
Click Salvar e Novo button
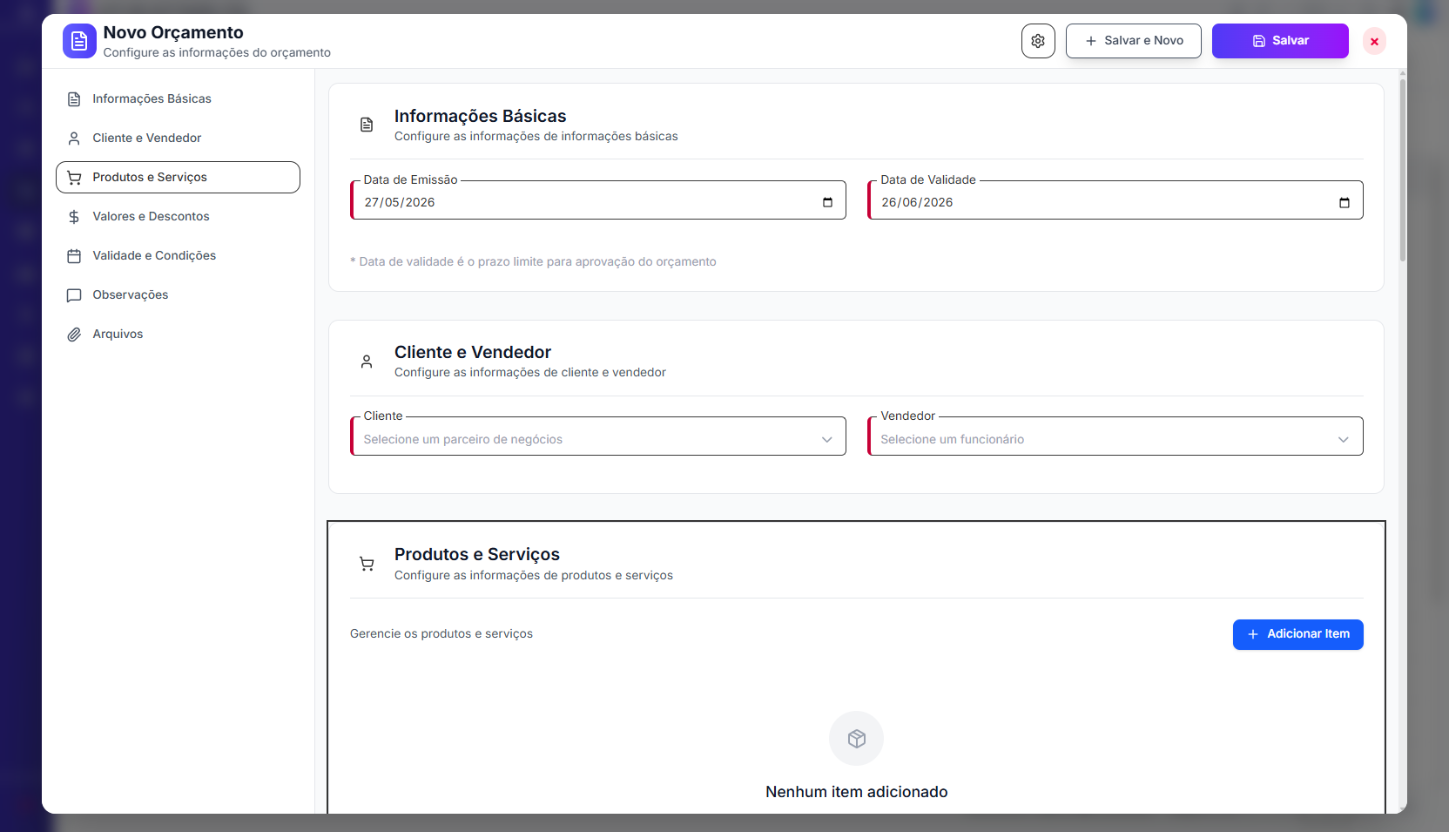tap(1134, 41)
